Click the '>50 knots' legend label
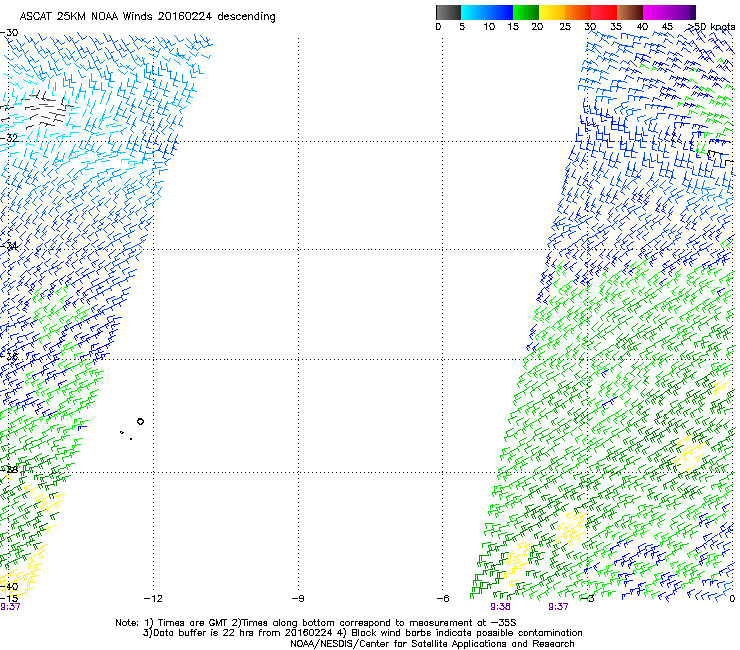 (x=711, y=27)
